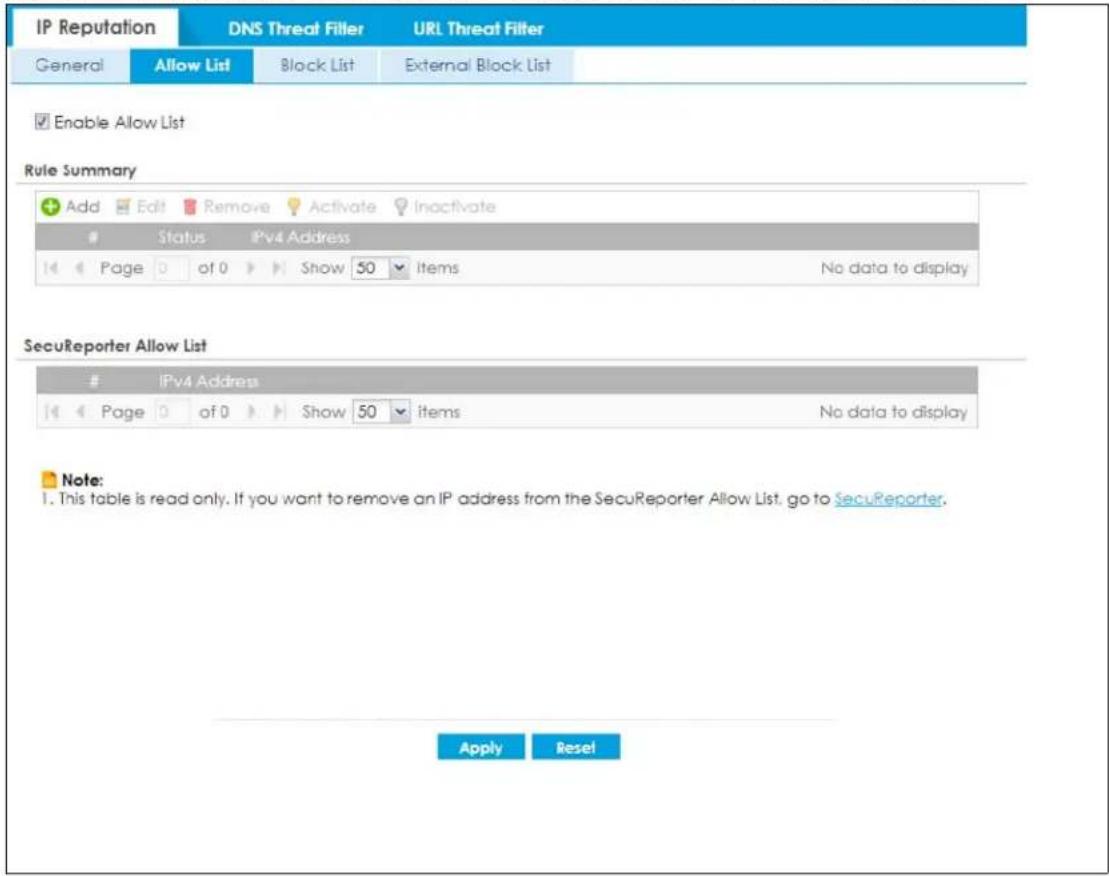The image size is (1109, 876).
Task: Open the General sub-tab
Action: coord(69,65)
